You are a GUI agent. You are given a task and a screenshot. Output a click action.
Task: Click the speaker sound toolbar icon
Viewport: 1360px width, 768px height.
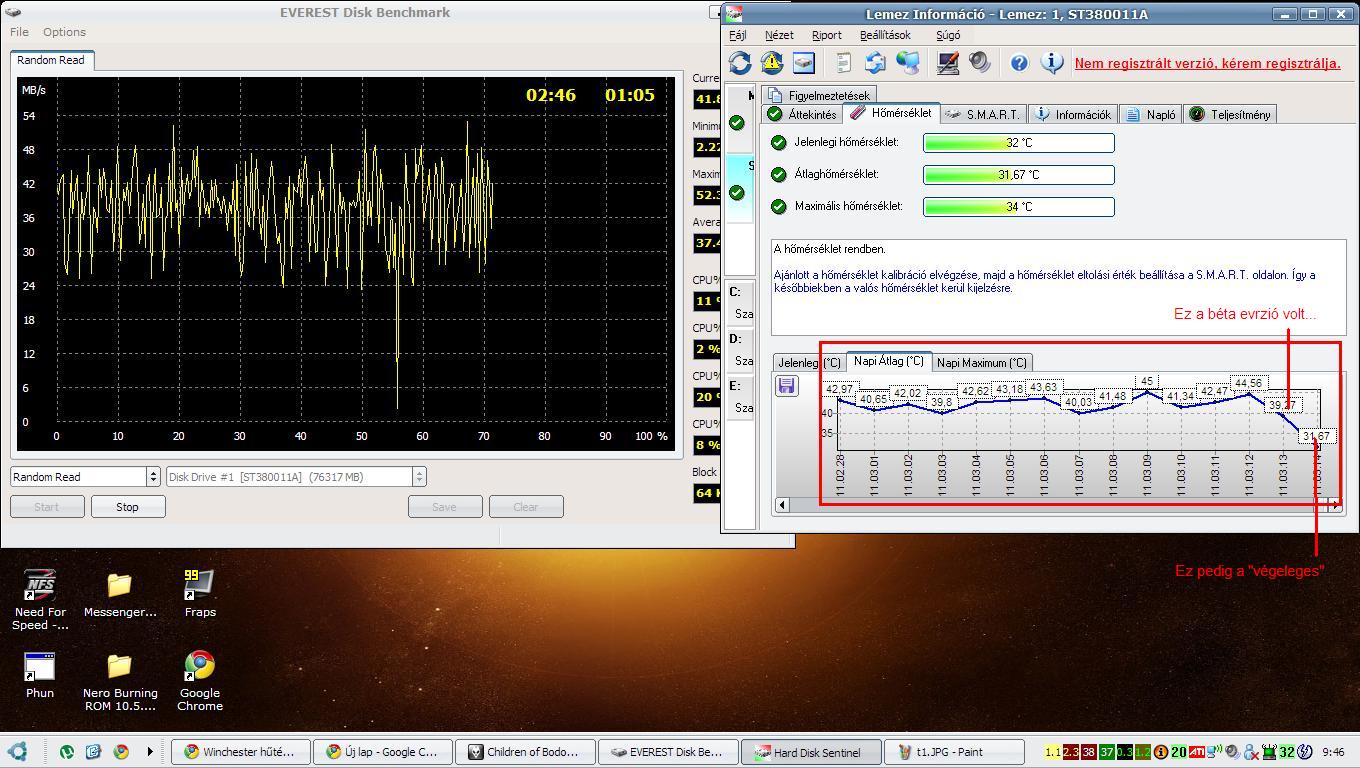979,63
